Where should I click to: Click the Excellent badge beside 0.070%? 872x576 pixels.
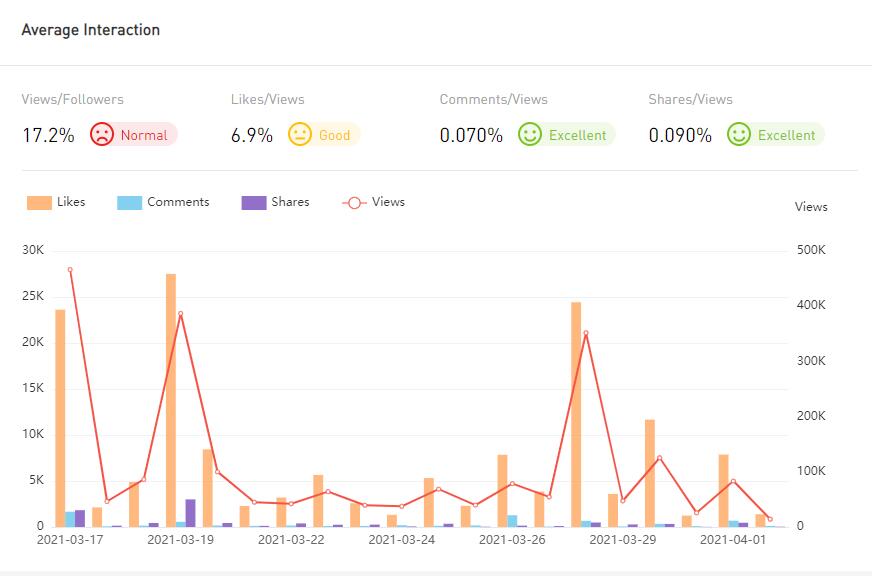click(577, 135)
